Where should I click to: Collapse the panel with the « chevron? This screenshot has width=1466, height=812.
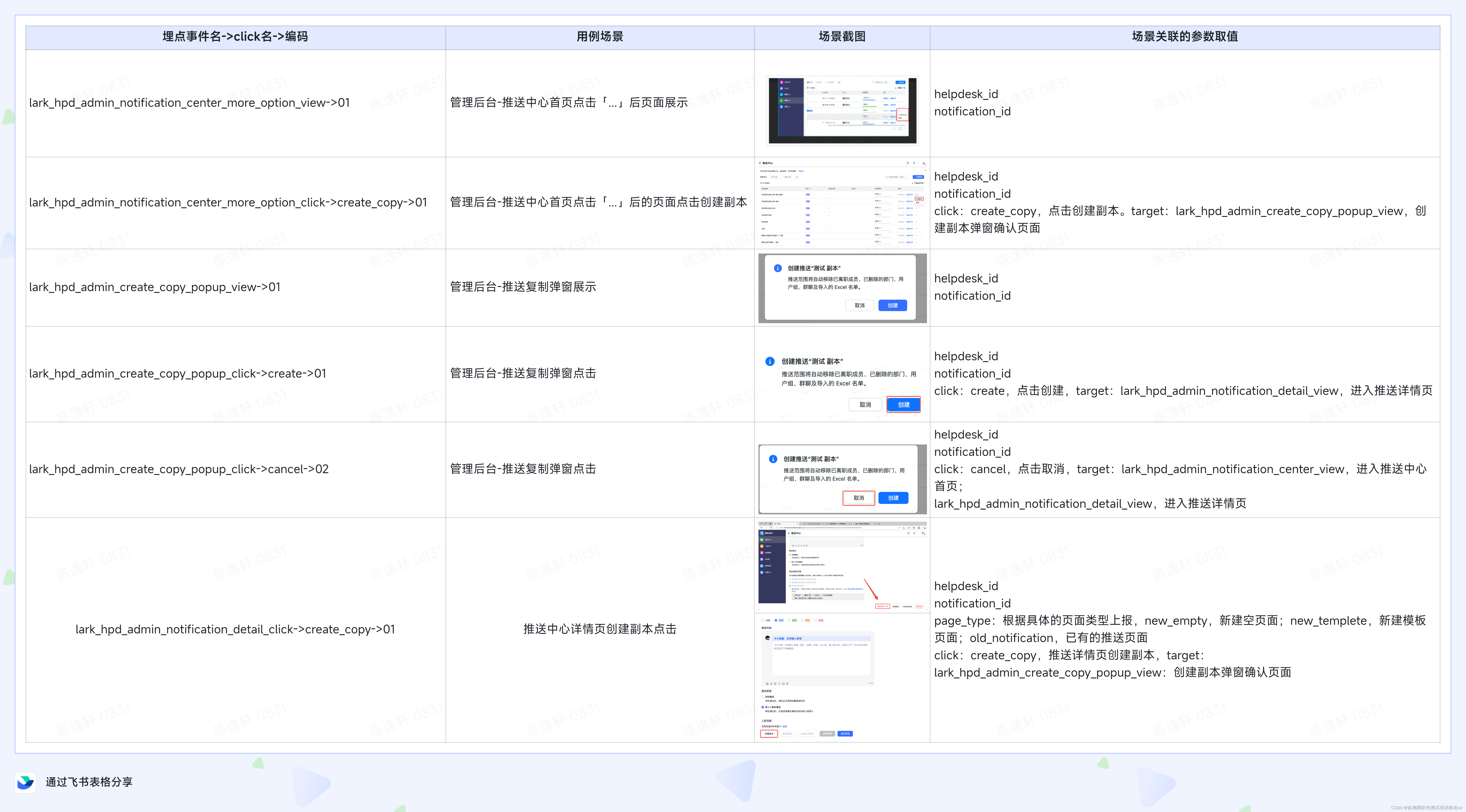(925, 171)
